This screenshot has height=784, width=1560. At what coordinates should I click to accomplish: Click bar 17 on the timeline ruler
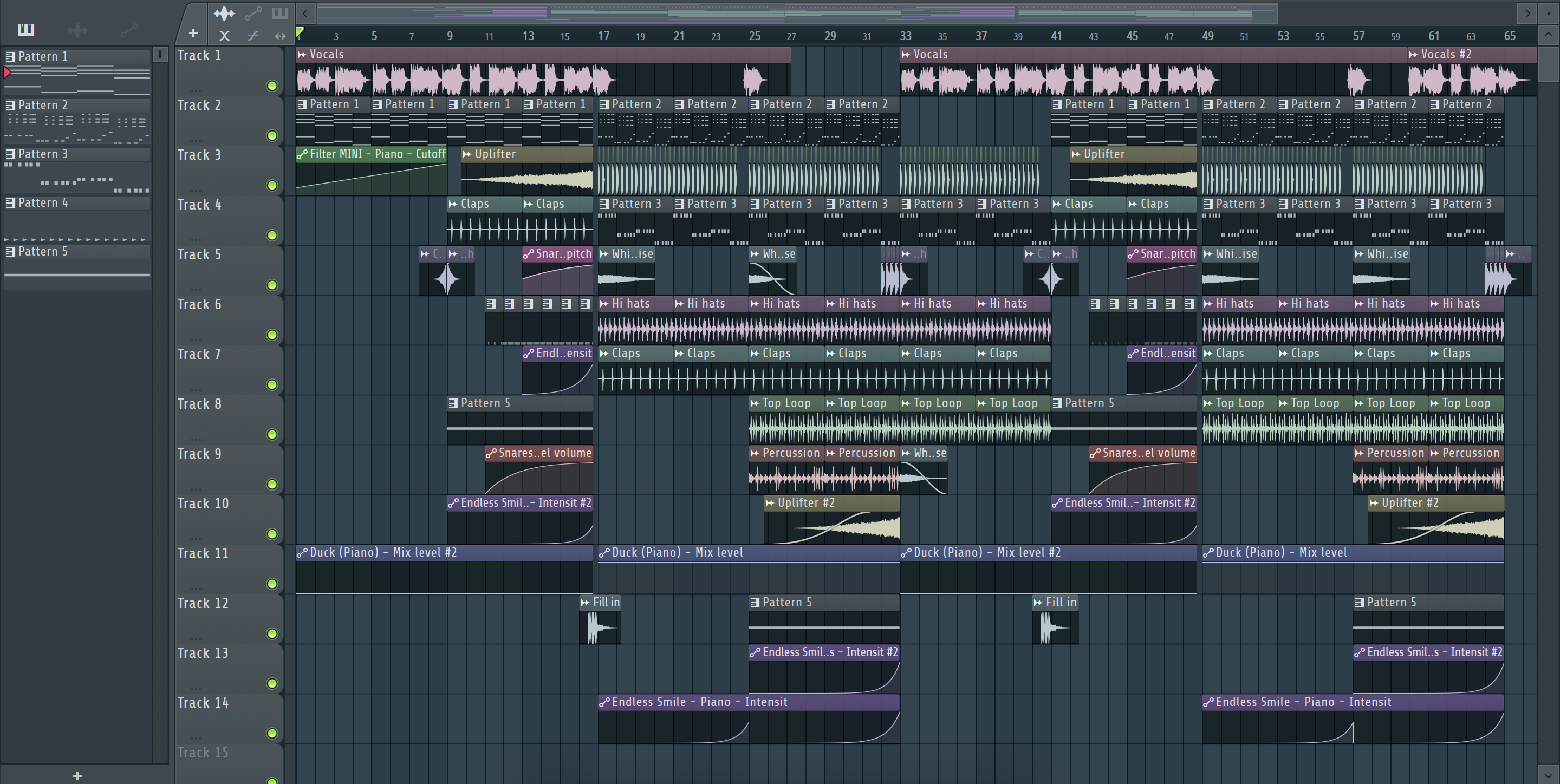(604, 36)
